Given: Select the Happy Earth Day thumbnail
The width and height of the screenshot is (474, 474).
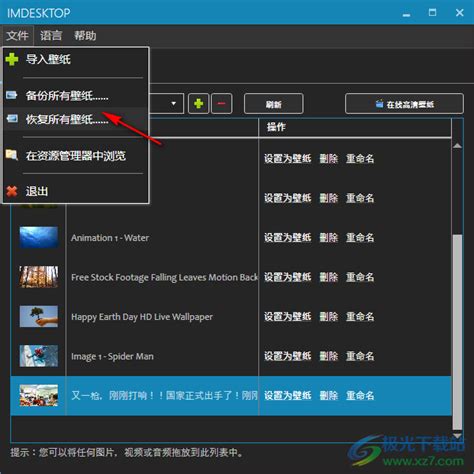Looking at the screenshot, I should coord(39,317).
